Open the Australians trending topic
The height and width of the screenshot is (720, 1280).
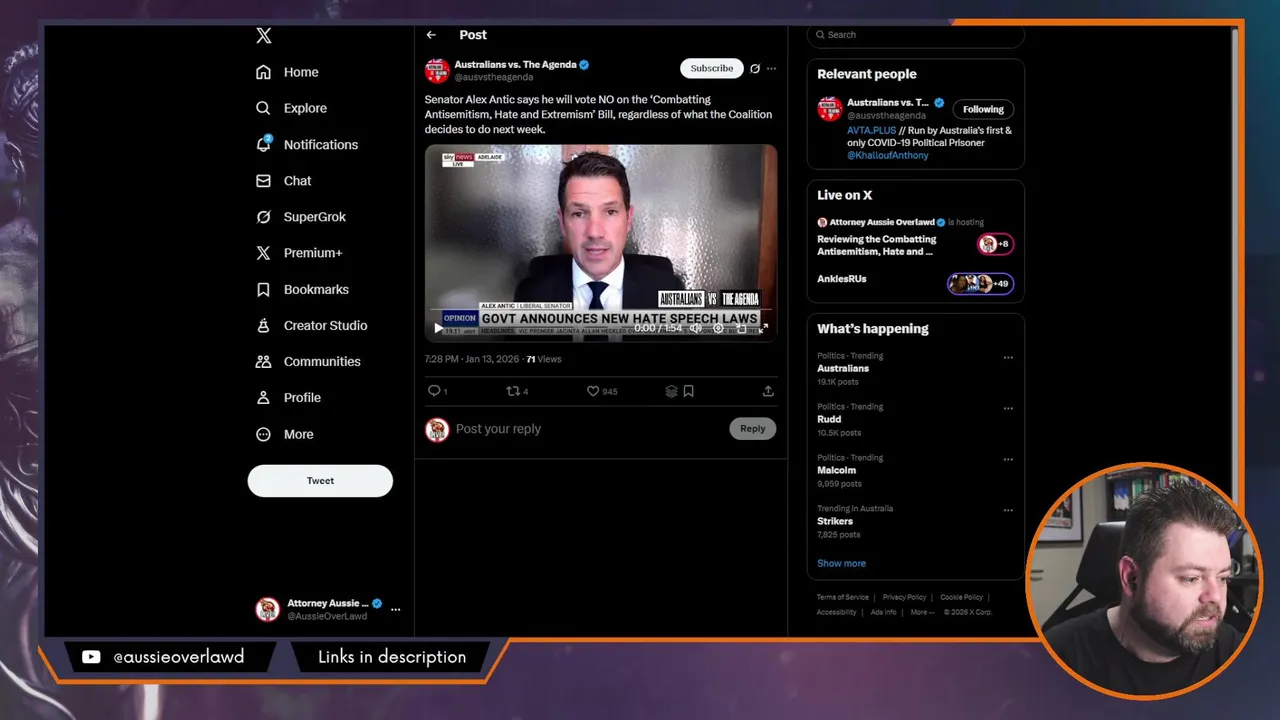coord(843,368)
